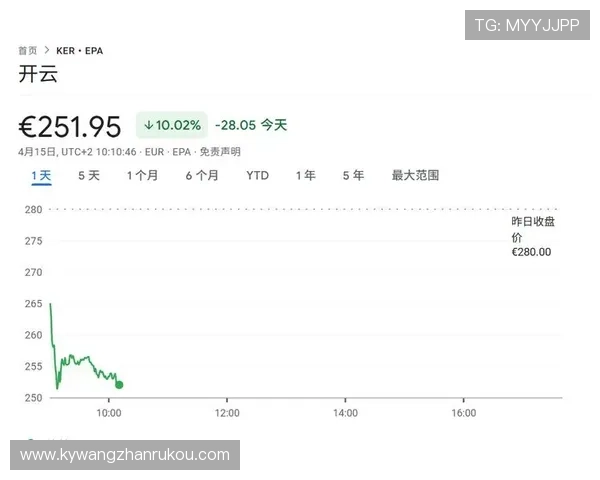Open the KER · EPA breadcrumb

pos(80,51)
